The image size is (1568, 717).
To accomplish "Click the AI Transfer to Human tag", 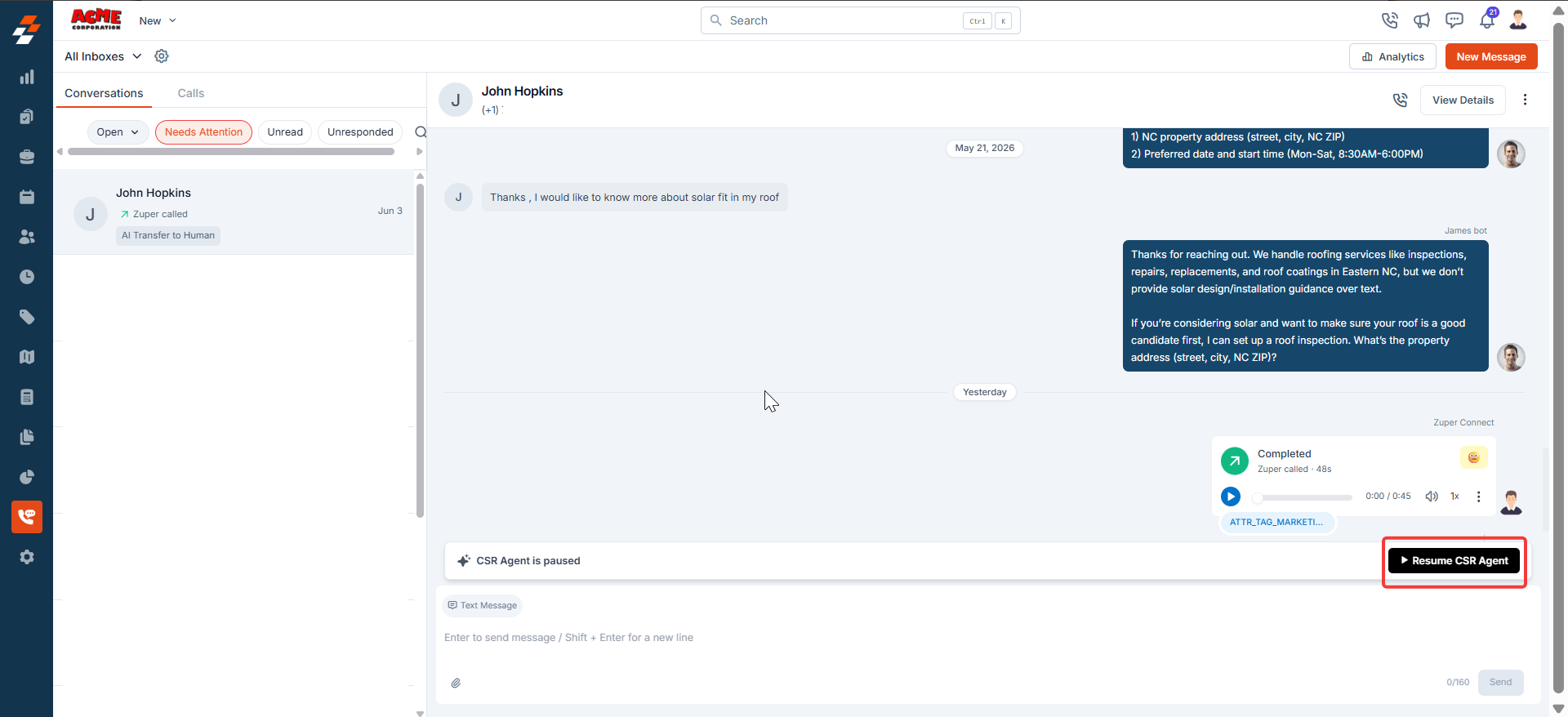I will point(168,235).
